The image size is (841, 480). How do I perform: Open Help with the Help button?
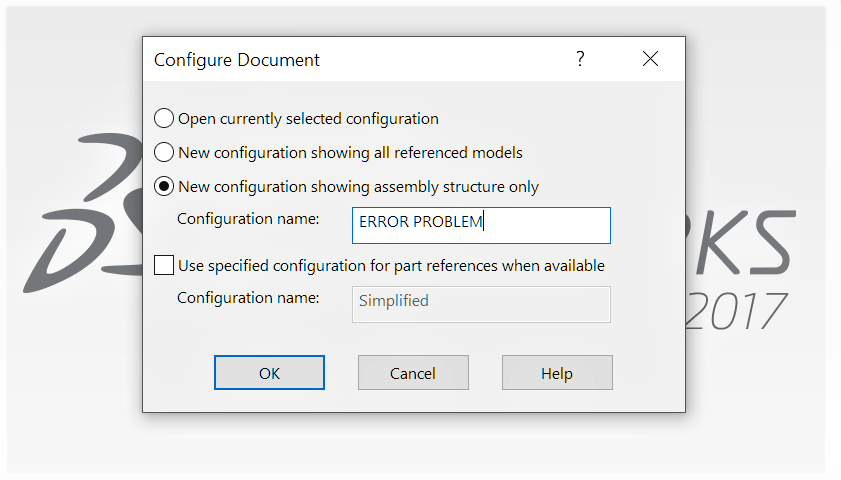pos(557,373)
